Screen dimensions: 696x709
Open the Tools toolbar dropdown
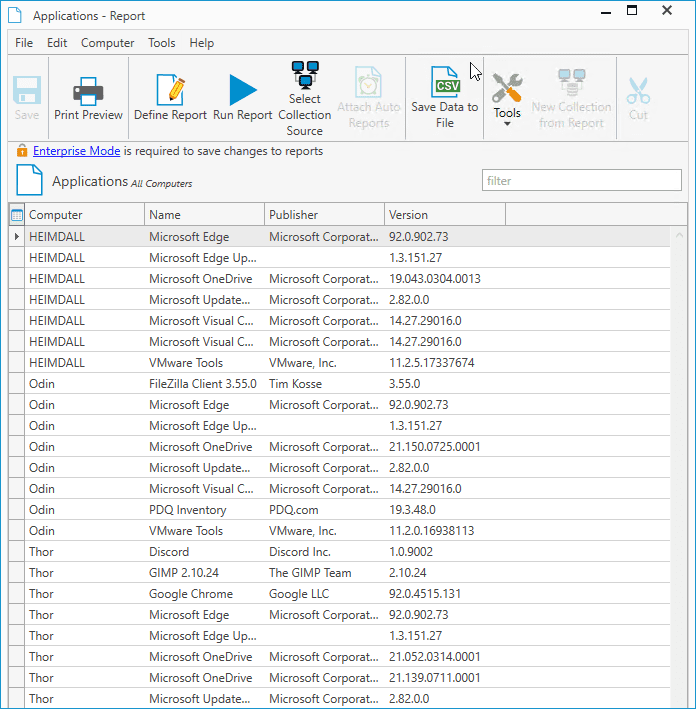click(x=507, y=99)
